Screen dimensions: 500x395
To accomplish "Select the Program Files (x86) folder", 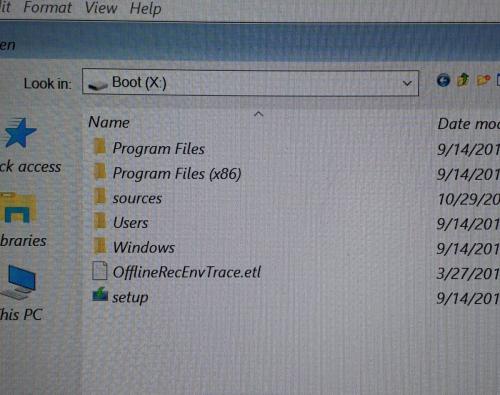I will tap(177, 174).
